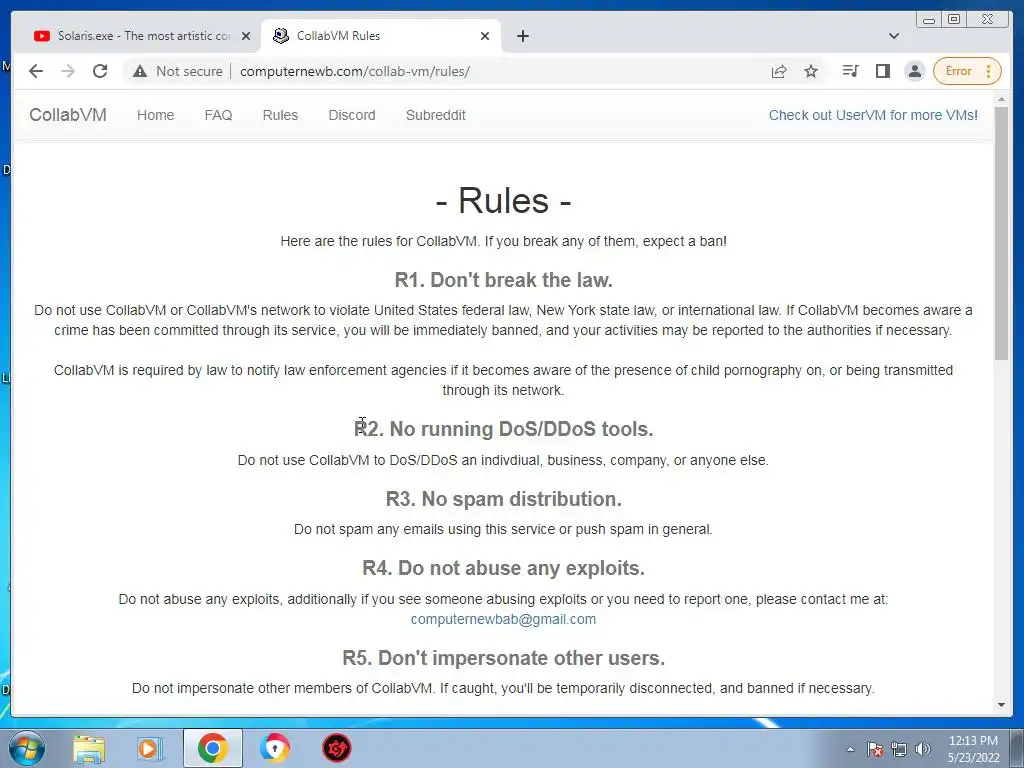Open the taskbar clock 12:13 PM

pos(974,749)
